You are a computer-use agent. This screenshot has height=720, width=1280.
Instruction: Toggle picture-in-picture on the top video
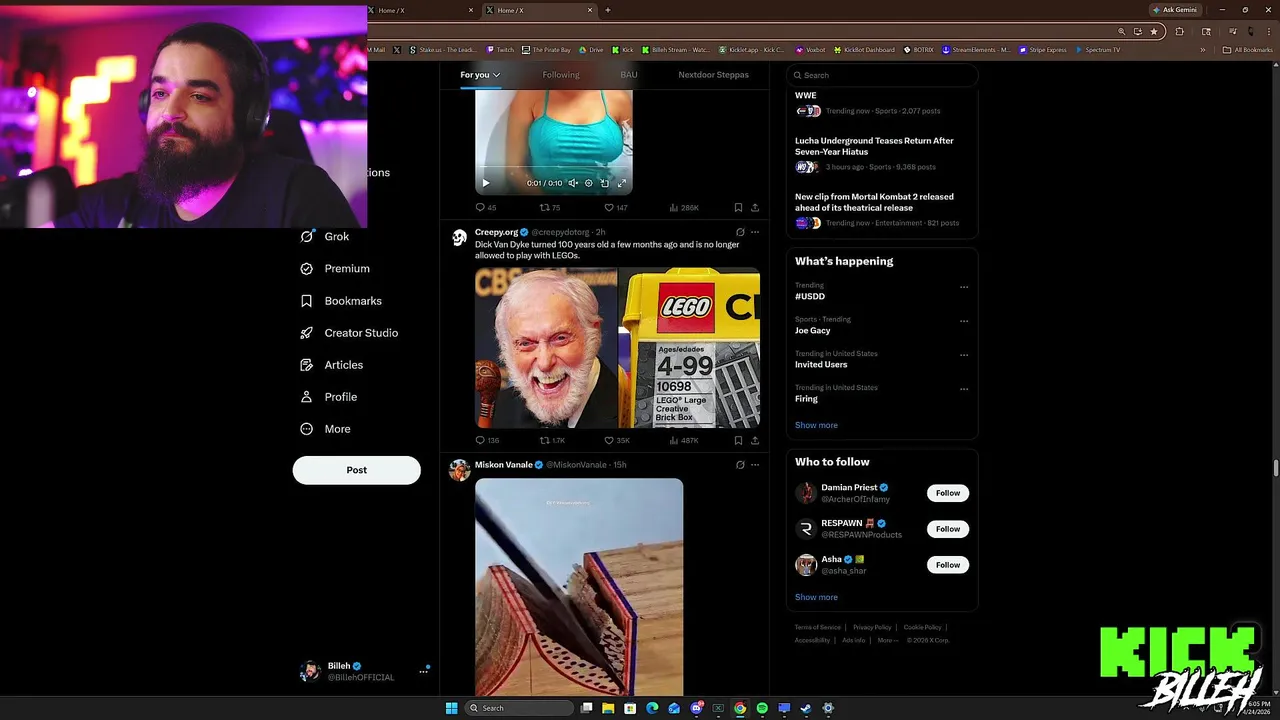[x=604, y=183]
